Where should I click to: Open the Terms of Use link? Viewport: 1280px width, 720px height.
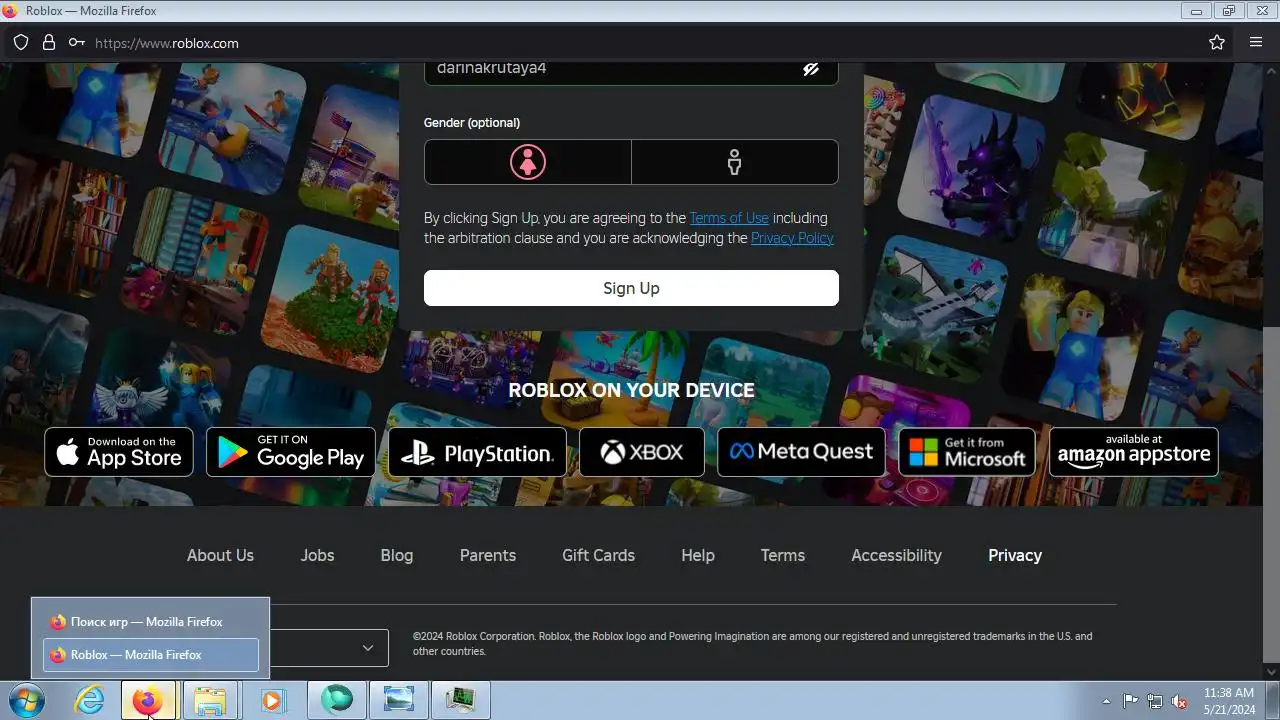coord(729,218)
